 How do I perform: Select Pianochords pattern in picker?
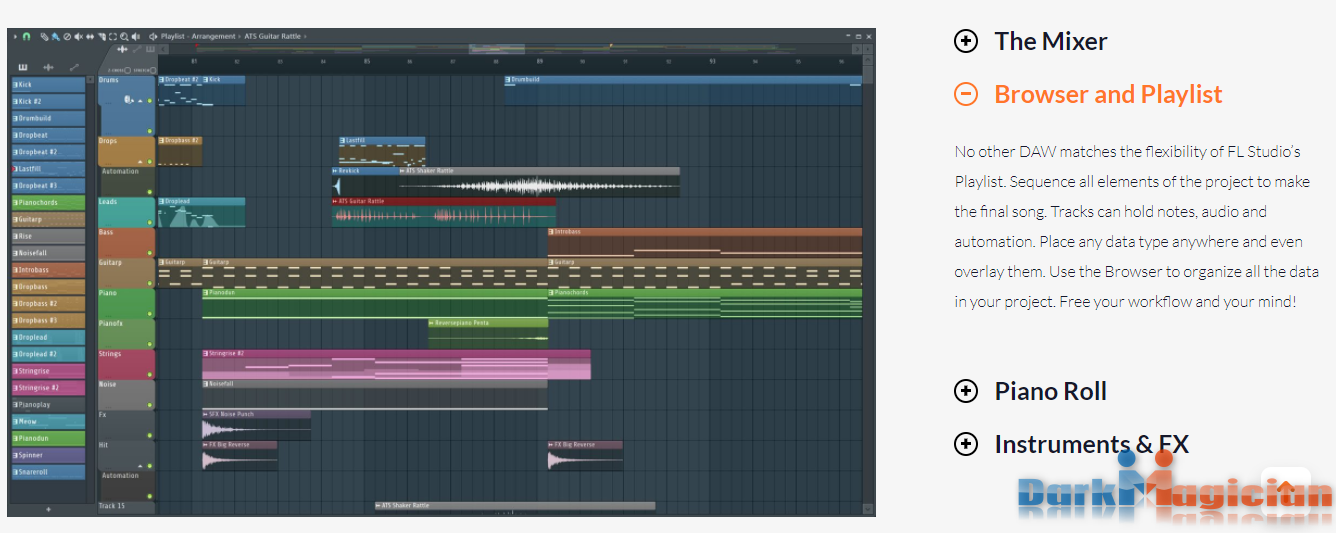tap(48, 203)
